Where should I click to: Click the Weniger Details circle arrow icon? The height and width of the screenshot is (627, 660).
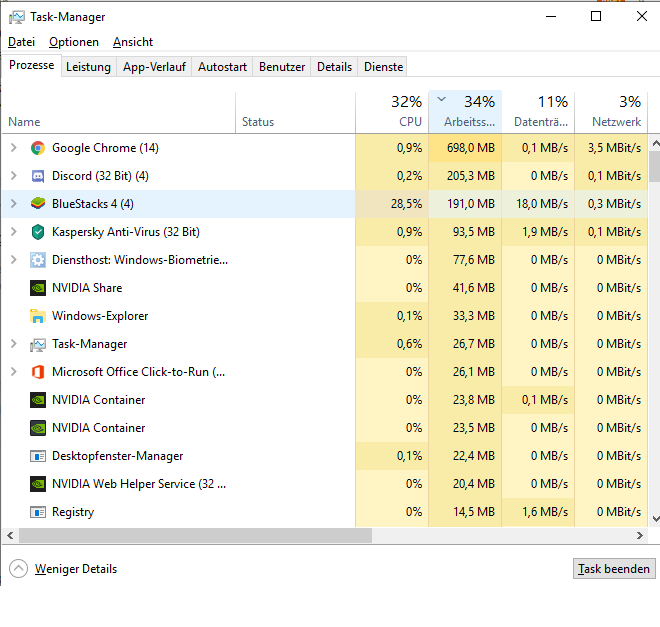point(19,569)
